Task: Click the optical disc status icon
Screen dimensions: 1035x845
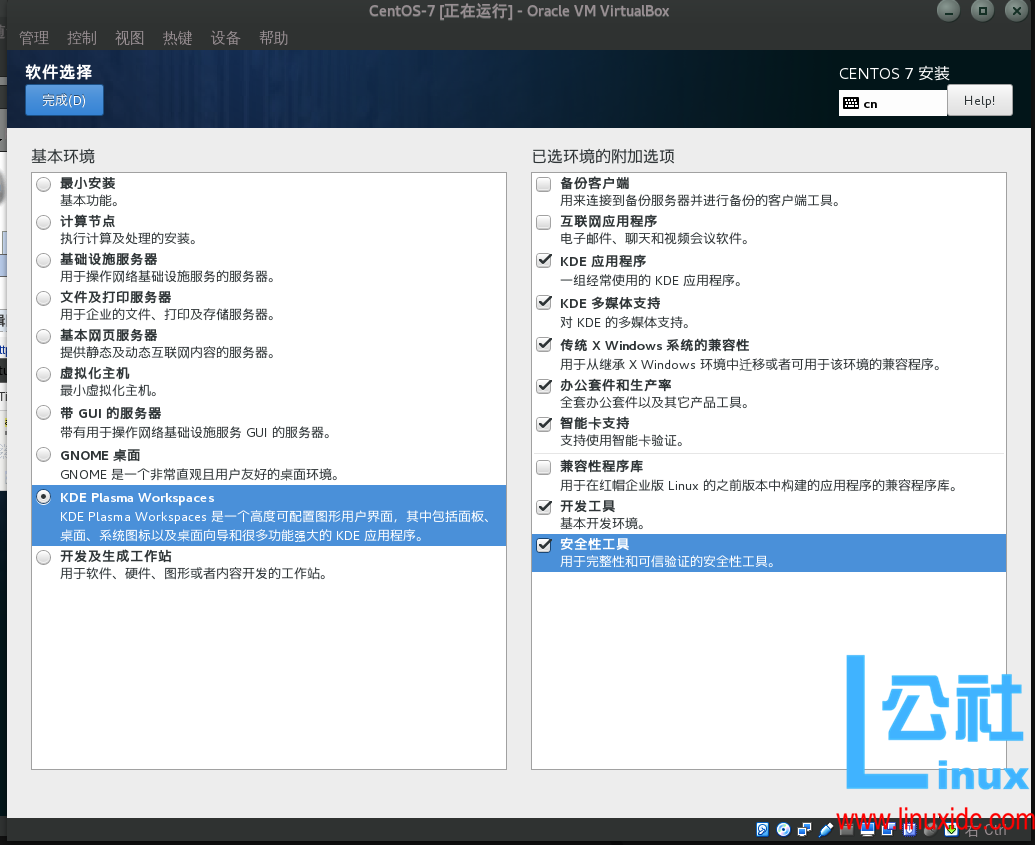Action: [x=784, y=830]
